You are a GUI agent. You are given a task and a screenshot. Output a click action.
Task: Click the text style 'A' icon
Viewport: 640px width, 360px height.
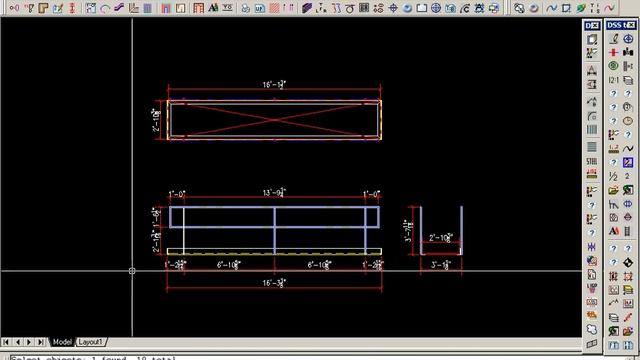tap(213, 7)
